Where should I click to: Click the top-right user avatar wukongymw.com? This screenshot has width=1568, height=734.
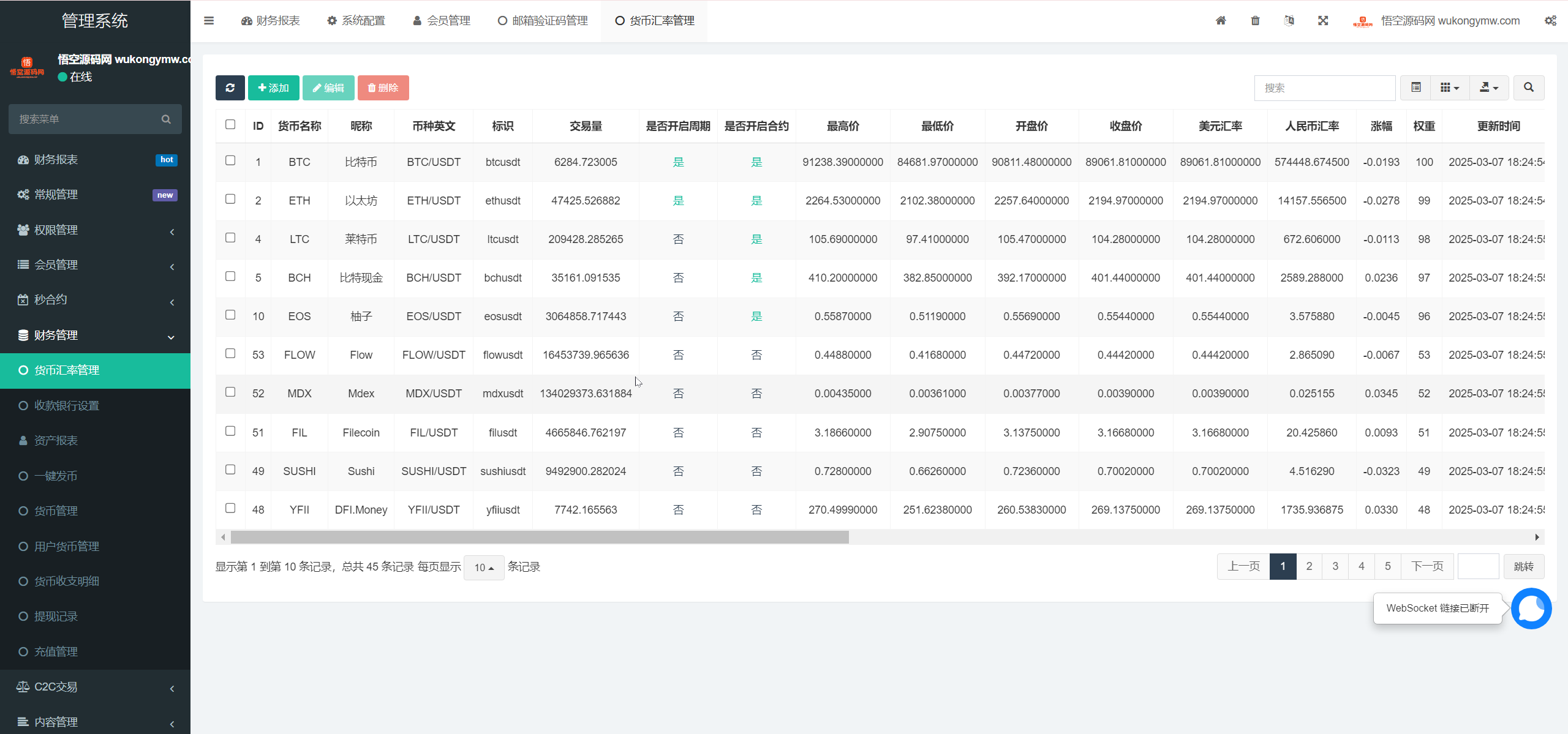pos(1362,21)
